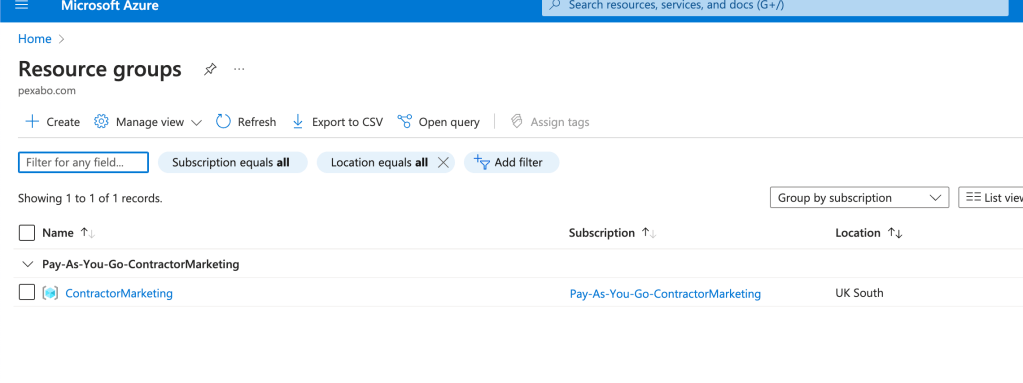Sort by Subscription column
The image size is (1023, 383).
click(x=613, y=233)
